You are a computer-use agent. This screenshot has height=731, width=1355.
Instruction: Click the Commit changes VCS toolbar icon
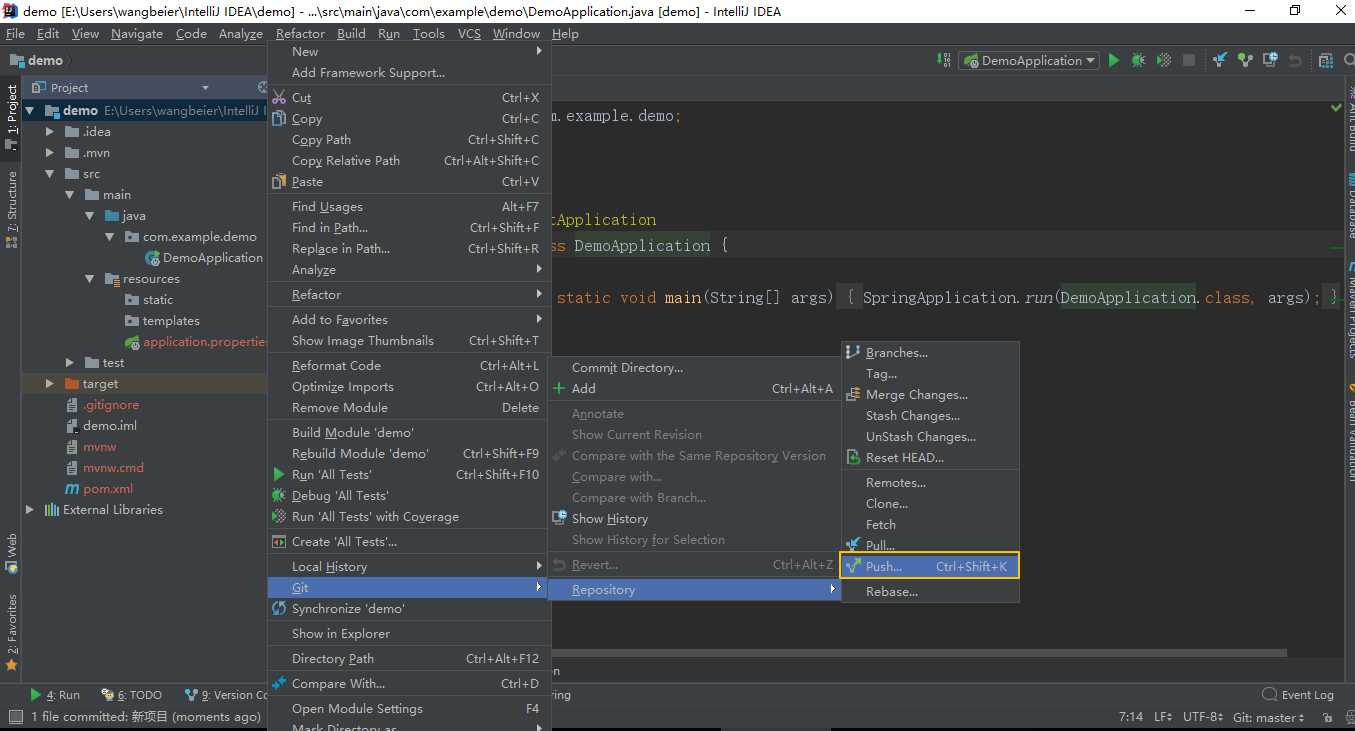[x=1245, y=60]
